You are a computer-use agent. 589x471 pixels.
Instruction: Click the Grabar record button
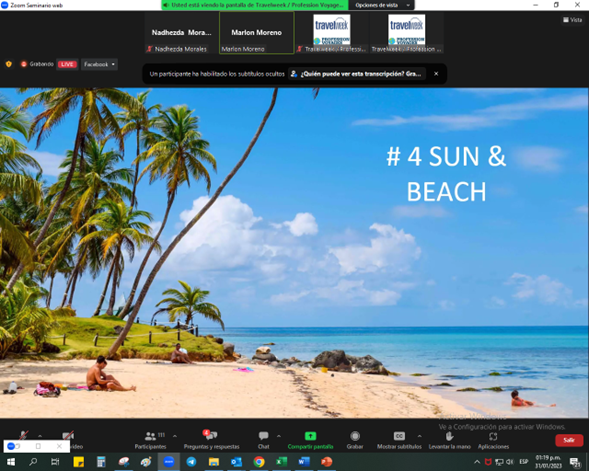tap(355, 440)
